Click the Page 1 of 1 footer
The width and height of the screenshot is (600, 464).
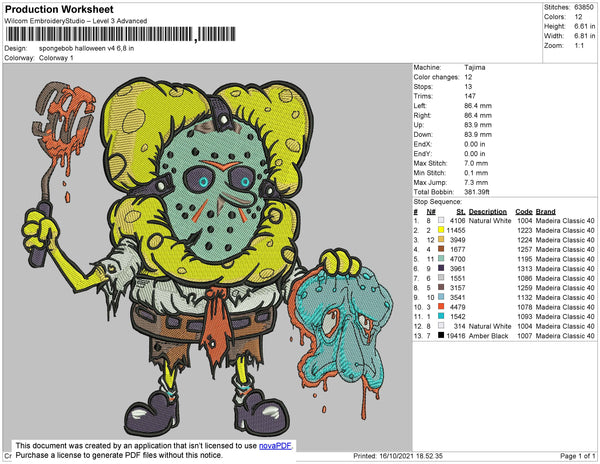click(x=578, y=456)
